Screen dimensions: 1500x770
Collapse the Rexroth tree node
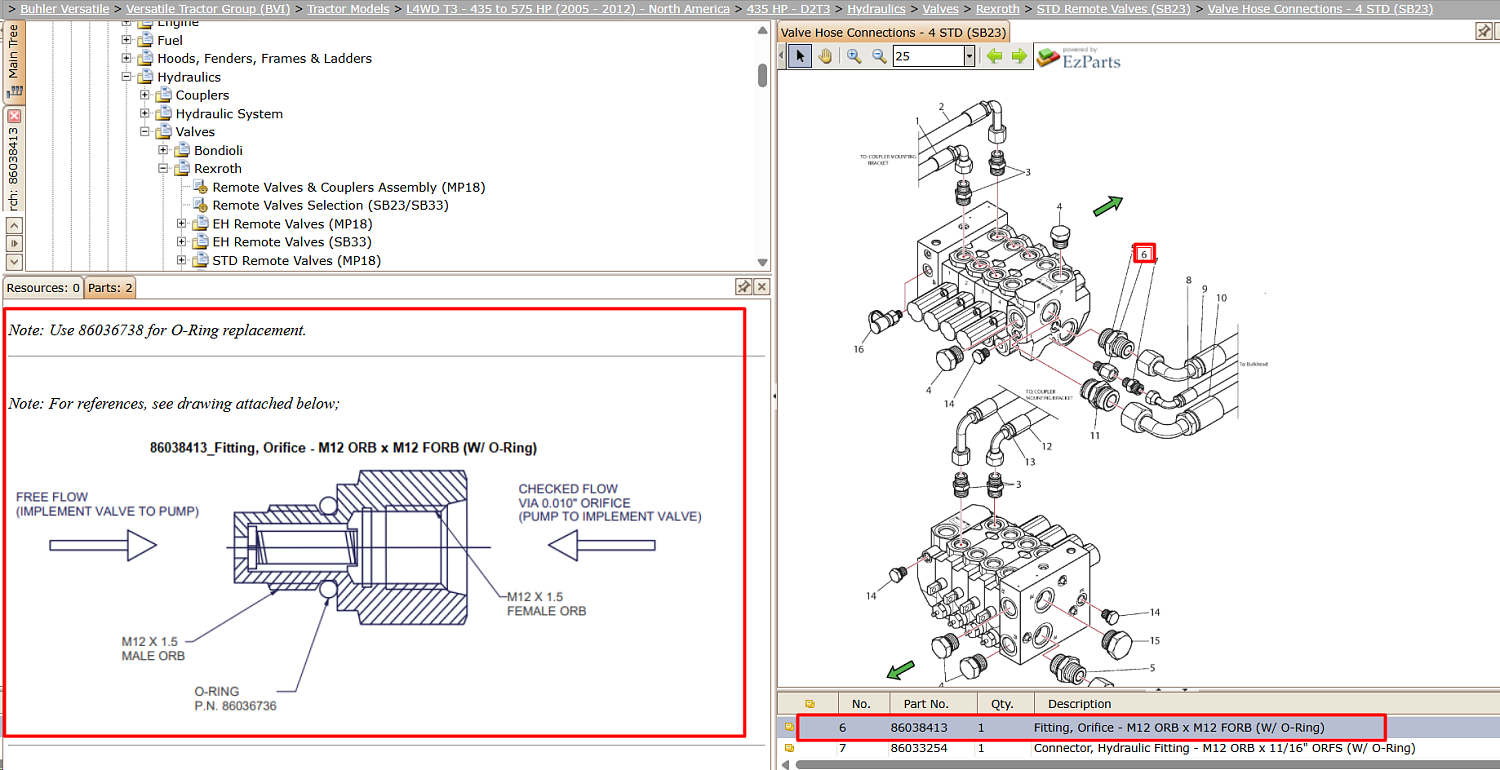click(163, 169)
